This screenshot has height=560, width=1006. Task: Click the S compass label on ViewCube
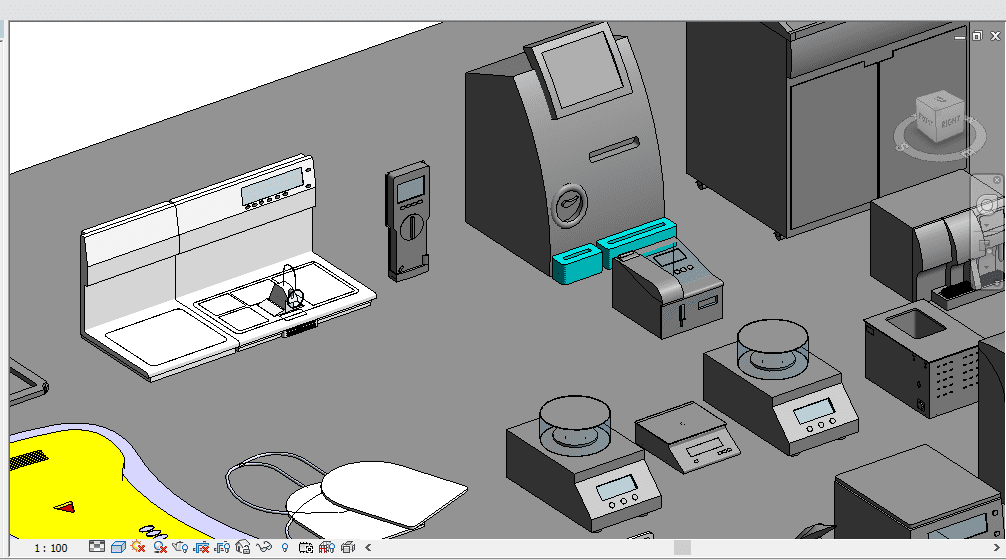(902, 147)
